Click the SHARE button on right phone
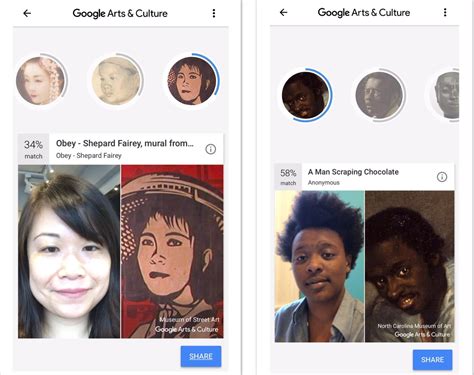Viewport: 474px width, 375px height. [432, 360]
